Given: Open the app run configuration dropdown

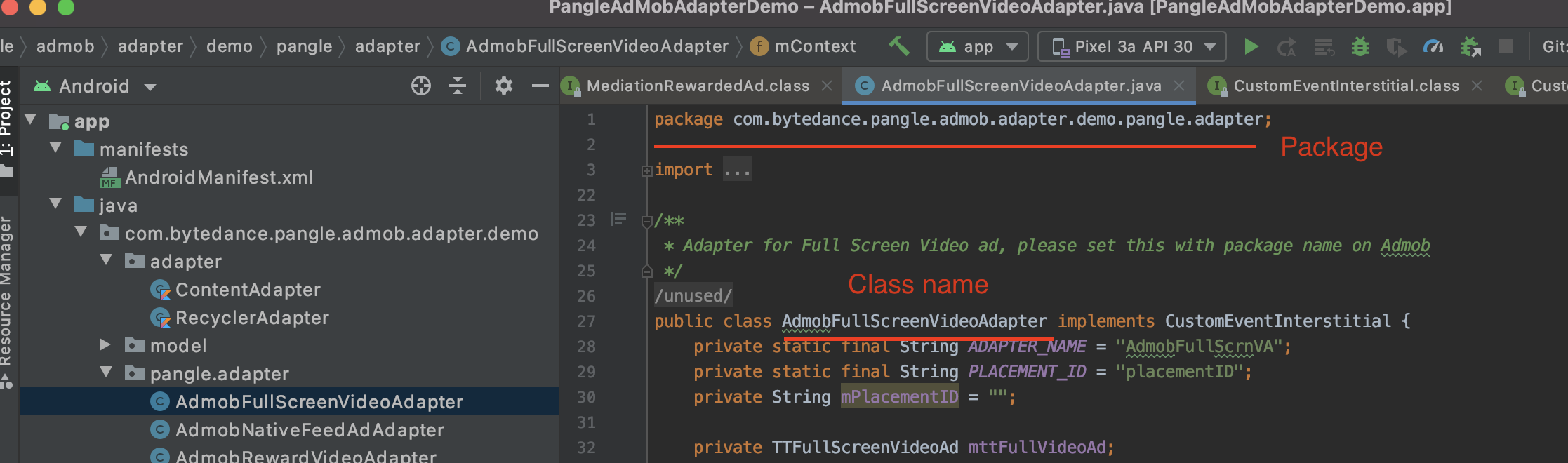Looking at the screenshot, I should coord(978,46).
